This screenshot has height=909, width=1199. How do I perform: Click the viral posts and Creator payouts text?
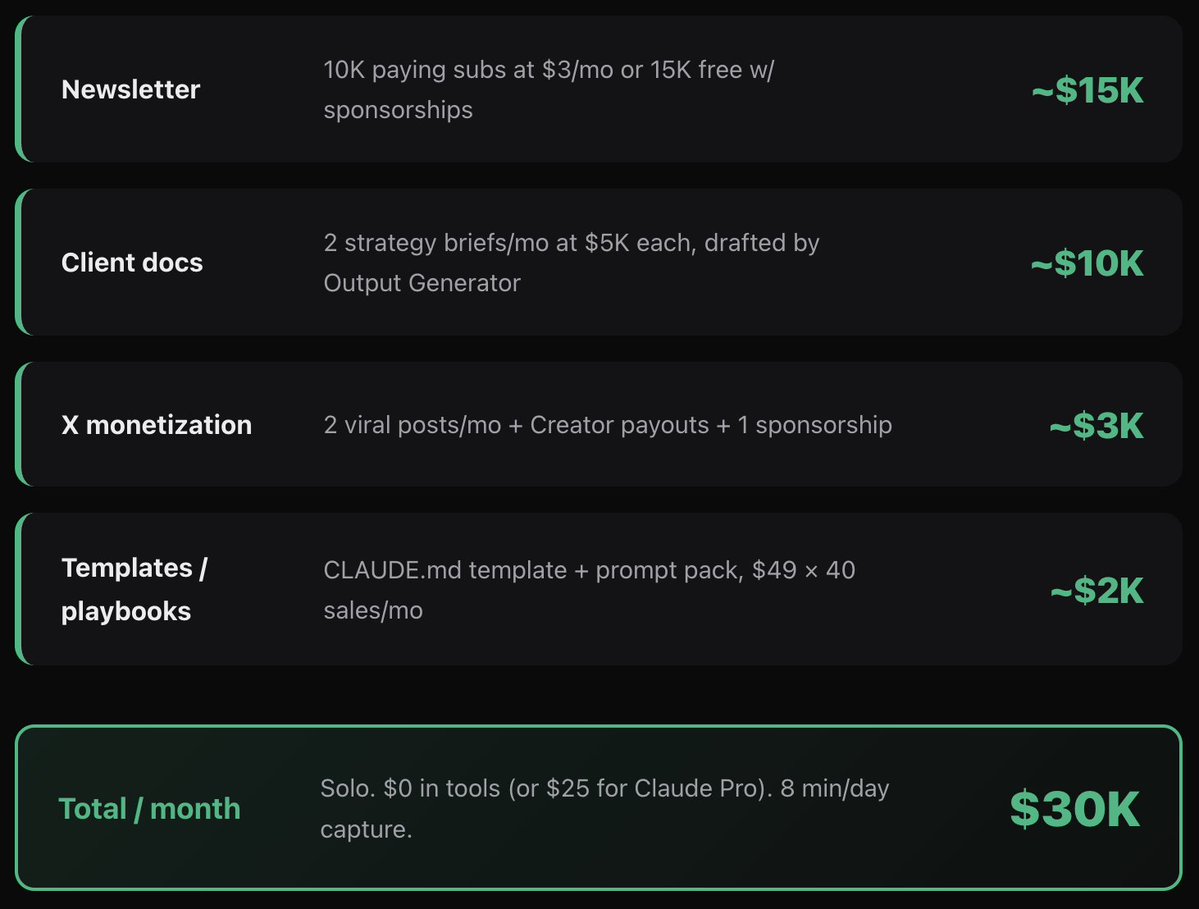(x=607, y=425)
